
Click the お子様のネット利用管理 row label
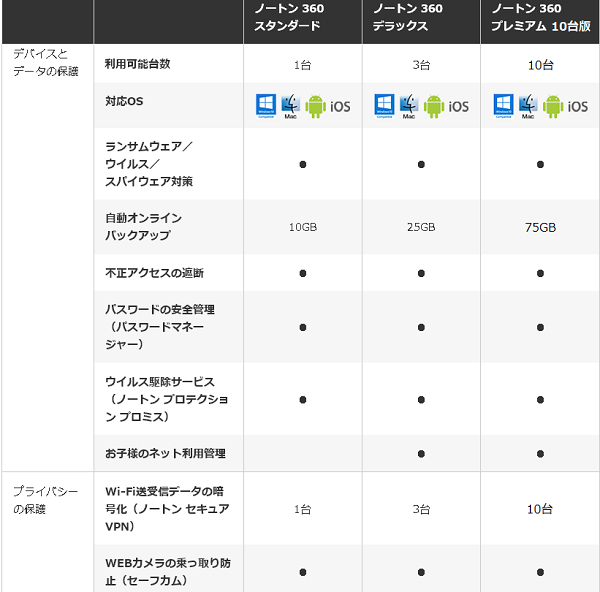pyautogui.click(x=165, y=453)
